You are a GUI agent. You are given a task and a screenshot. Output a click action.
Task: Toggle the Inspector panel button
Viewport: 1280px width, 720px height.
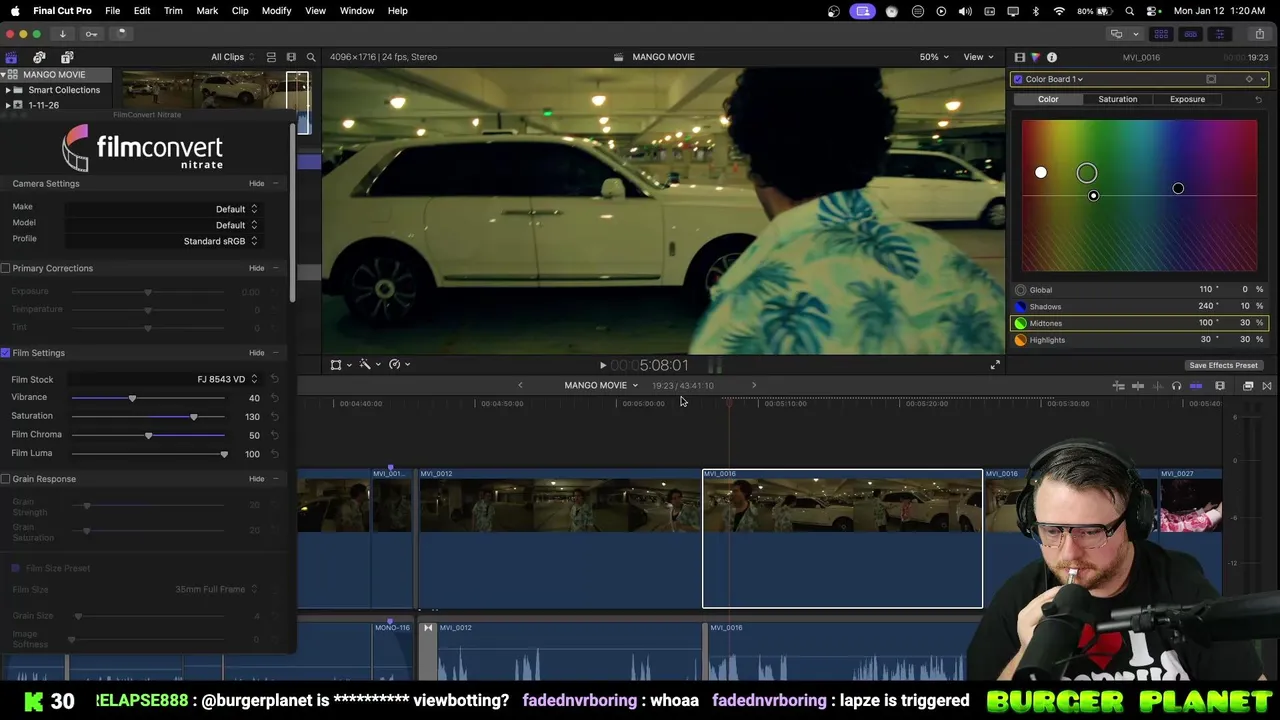1219,33
